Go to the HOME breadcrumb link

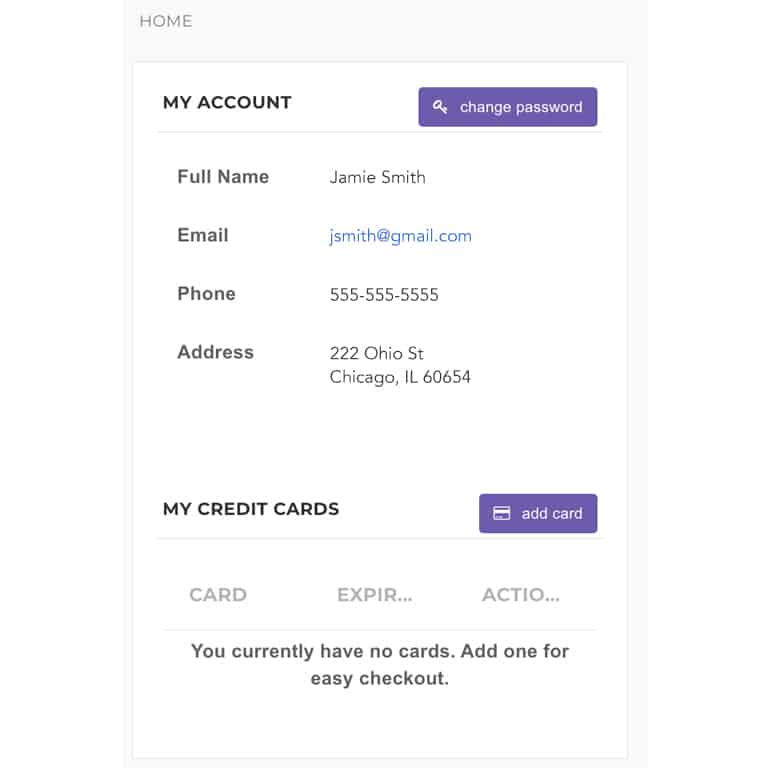tap(166, 21)
